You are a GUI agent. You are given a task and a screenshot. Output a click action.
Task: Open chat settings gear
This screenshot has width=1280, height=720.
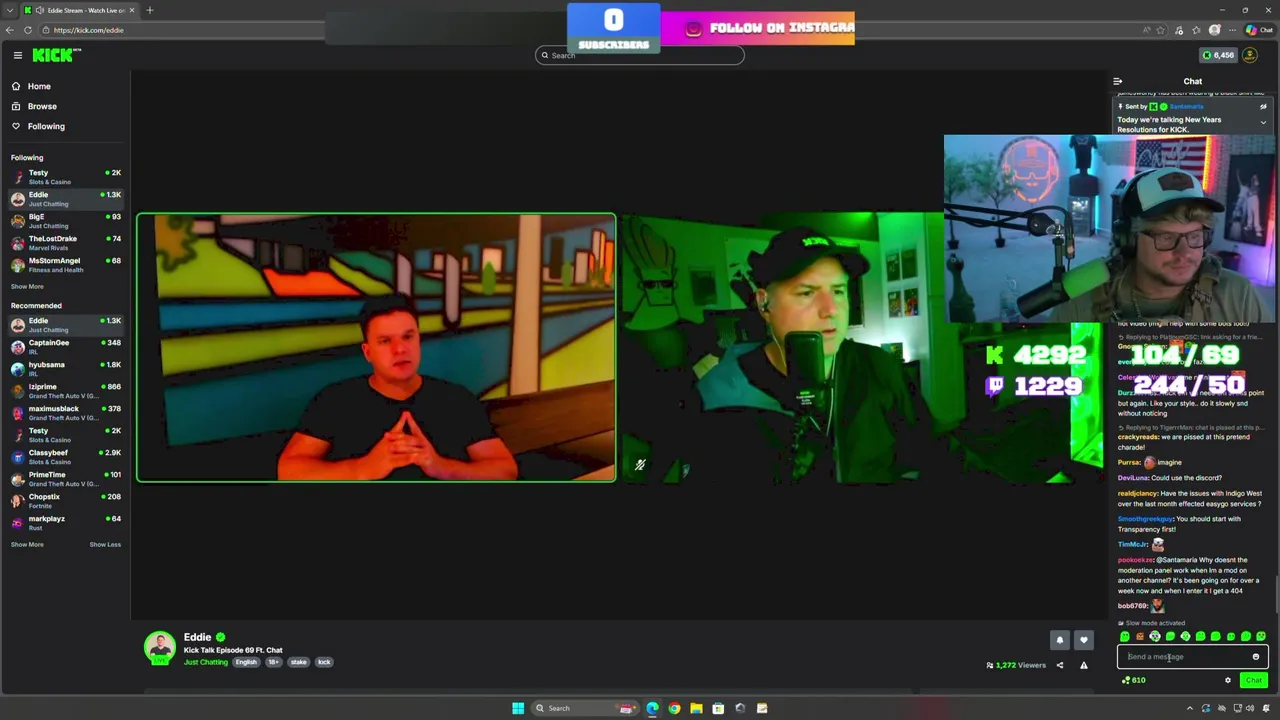point(1228,680)
